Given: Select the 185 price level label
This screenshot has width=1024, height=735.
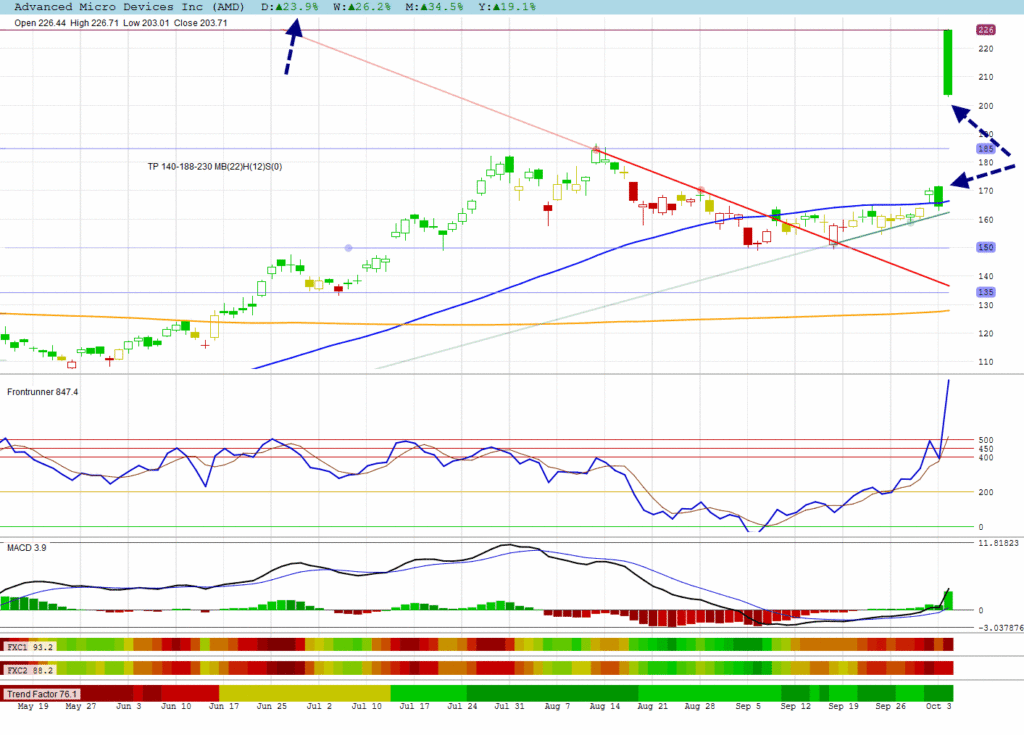Looking at the screenshot, I should 985,149.
